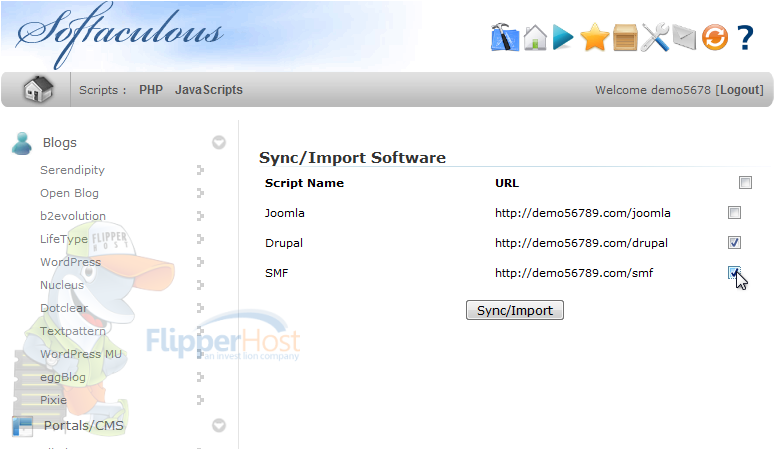Open script demos via blue play icon
Screen dimensions: 776x450
pos(563,38)
